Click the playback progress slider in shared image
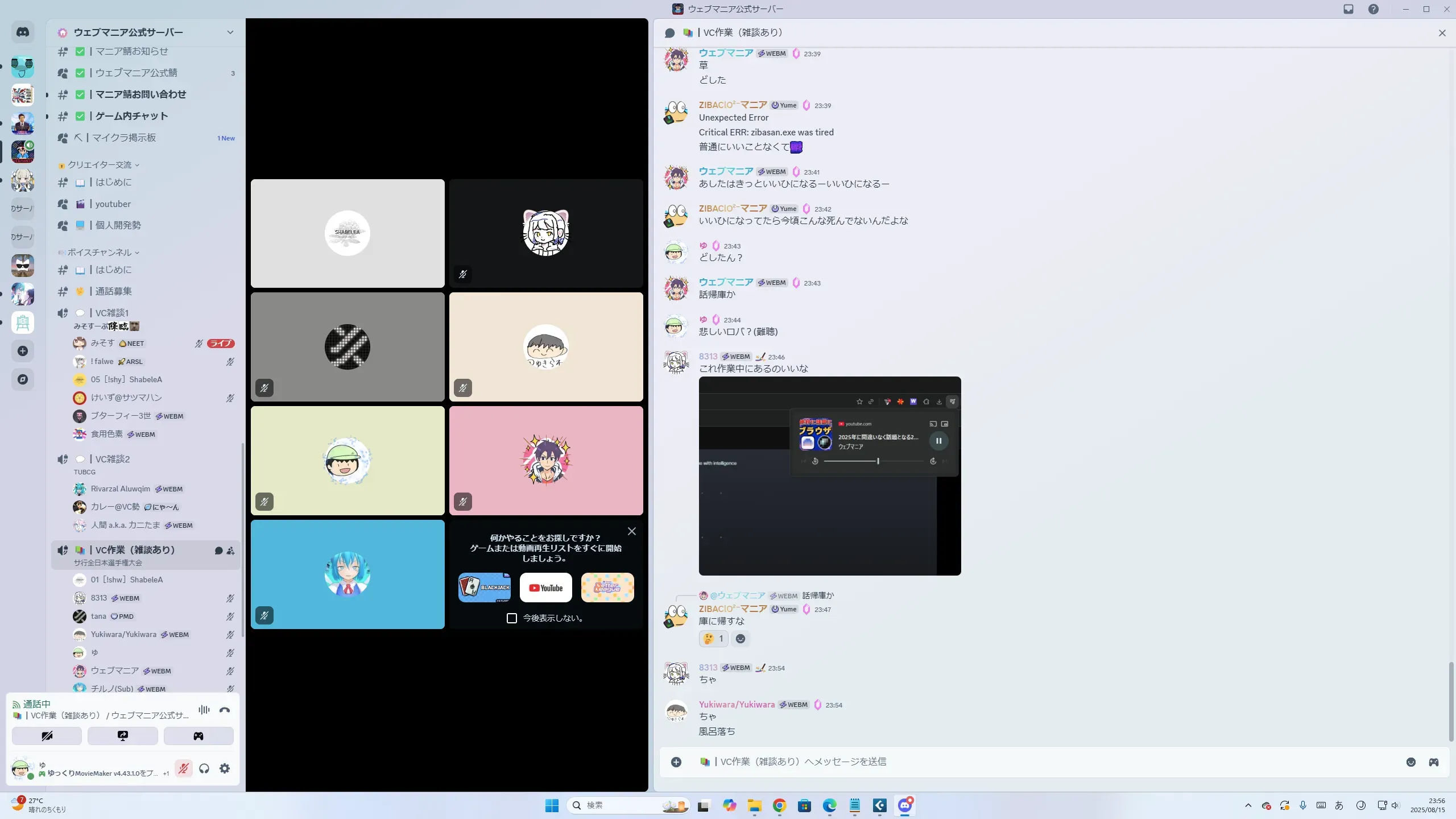 (x=874, y=461)
